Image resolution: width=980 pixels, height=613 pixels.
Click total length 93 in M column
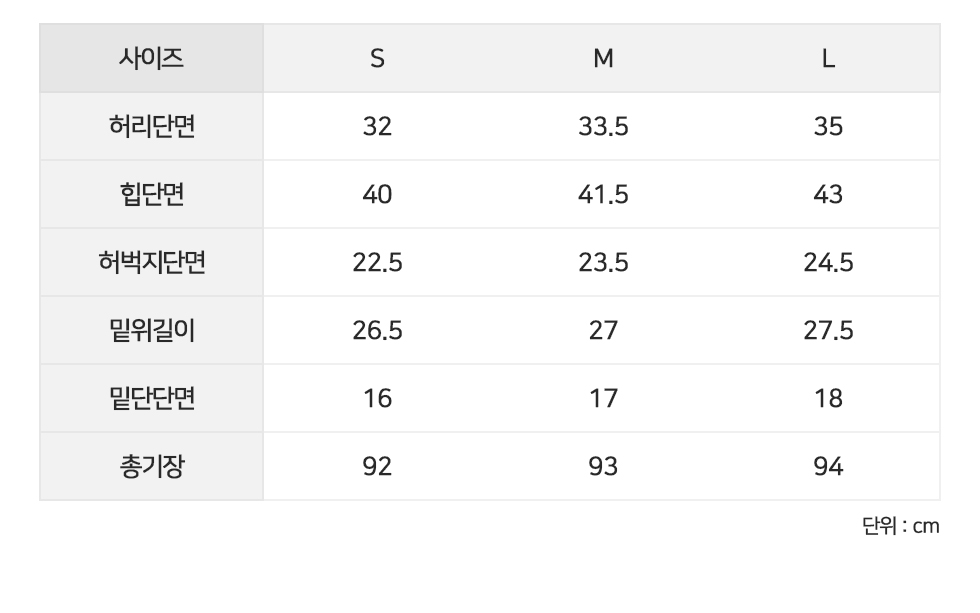click(x=603, y=466)
